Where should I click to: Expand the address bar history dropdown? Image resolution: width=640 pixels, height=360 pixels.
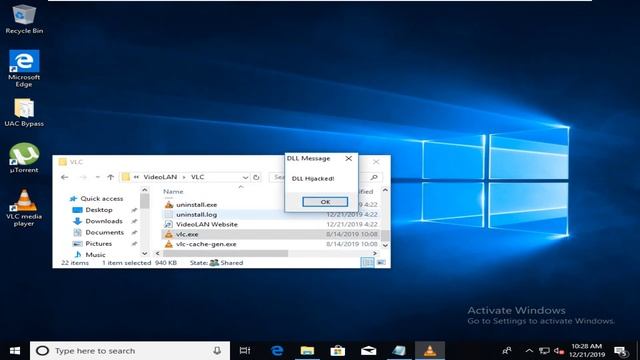[x=245, y=177]
